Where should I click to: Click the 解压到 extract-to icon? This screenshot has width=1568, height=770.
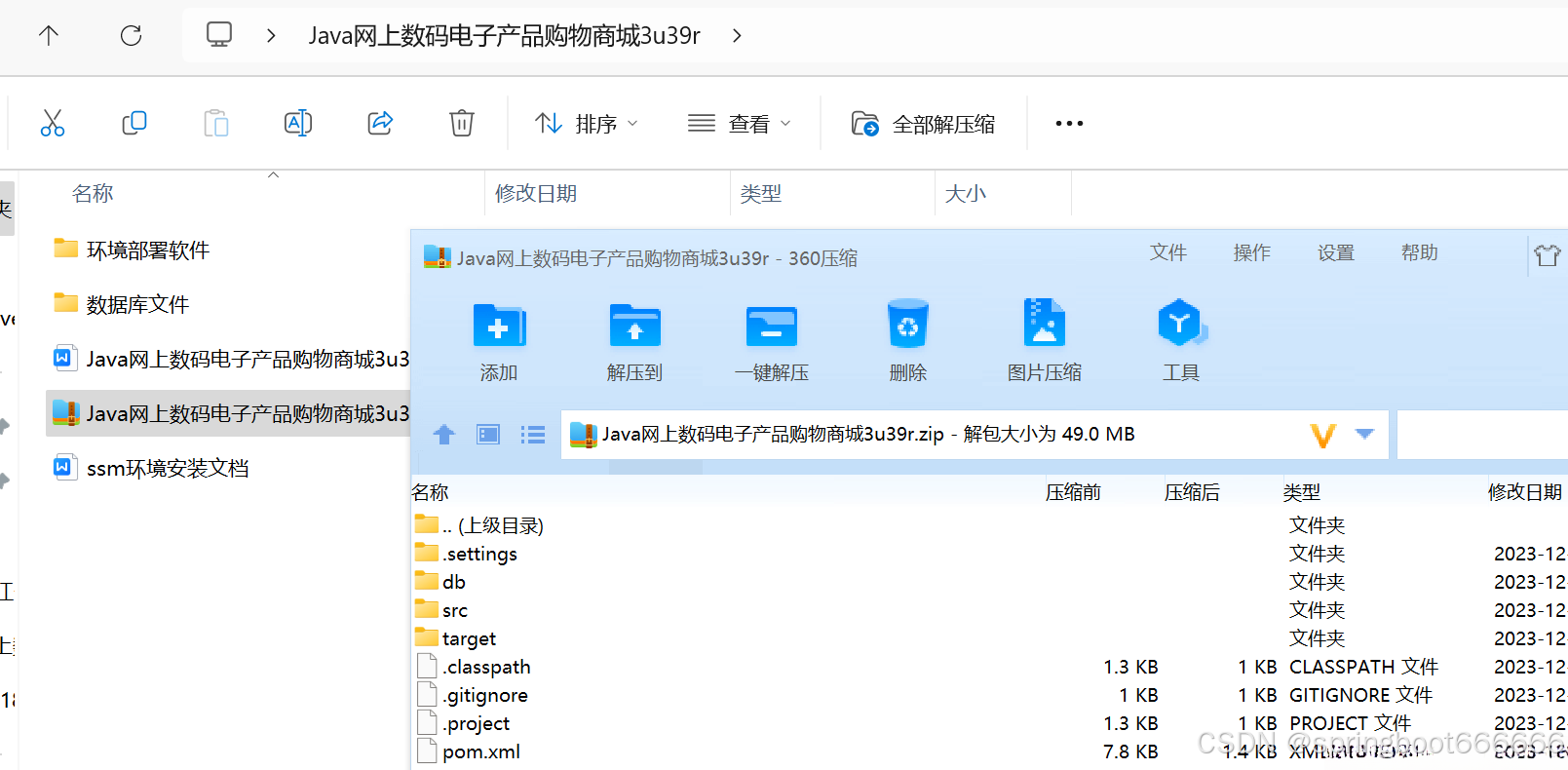point(635,327)
